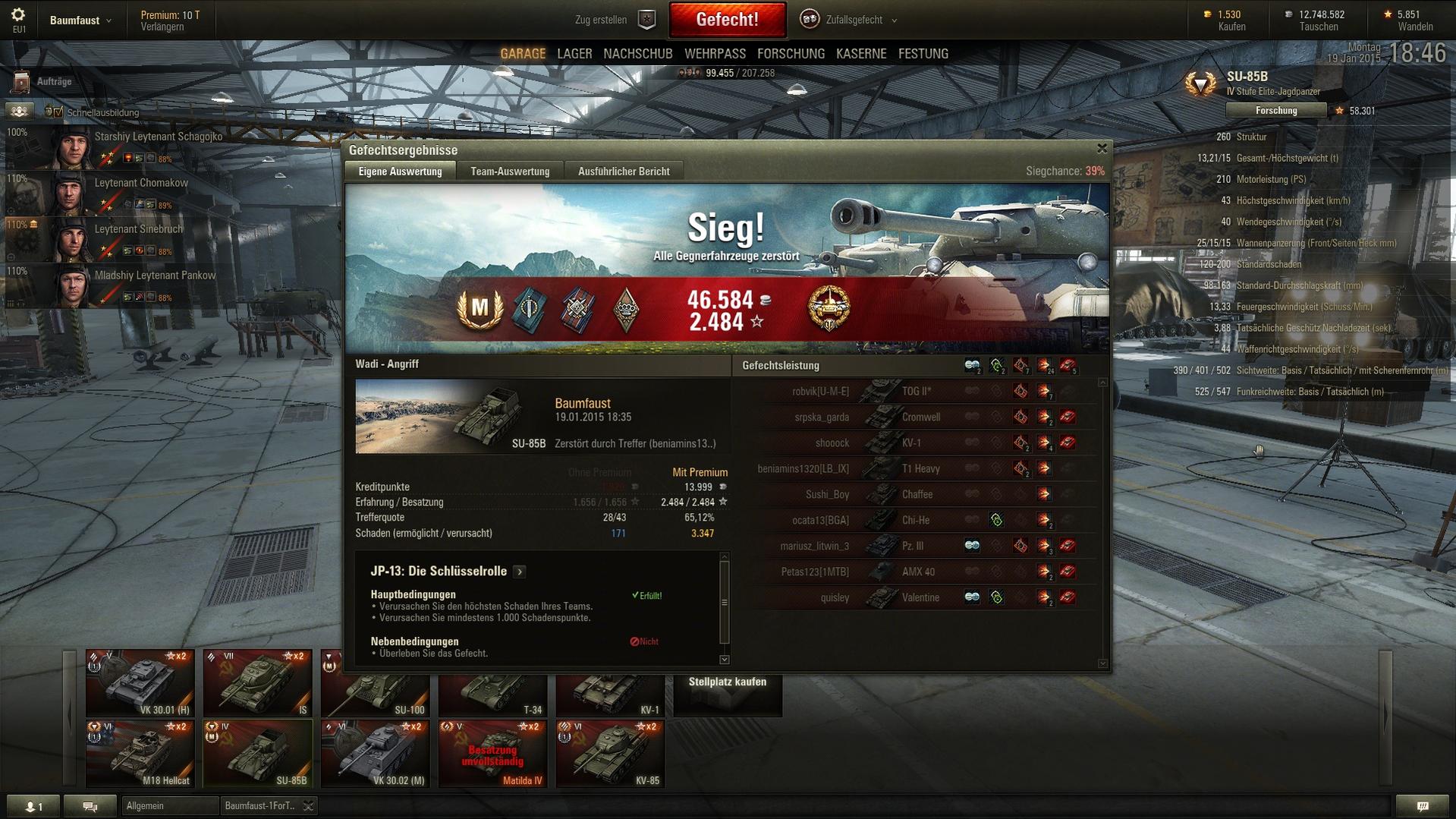Viewport: 1456px width, 819px height.
Task: Open notification center icon at bottom right
Action: (1422, 806)
